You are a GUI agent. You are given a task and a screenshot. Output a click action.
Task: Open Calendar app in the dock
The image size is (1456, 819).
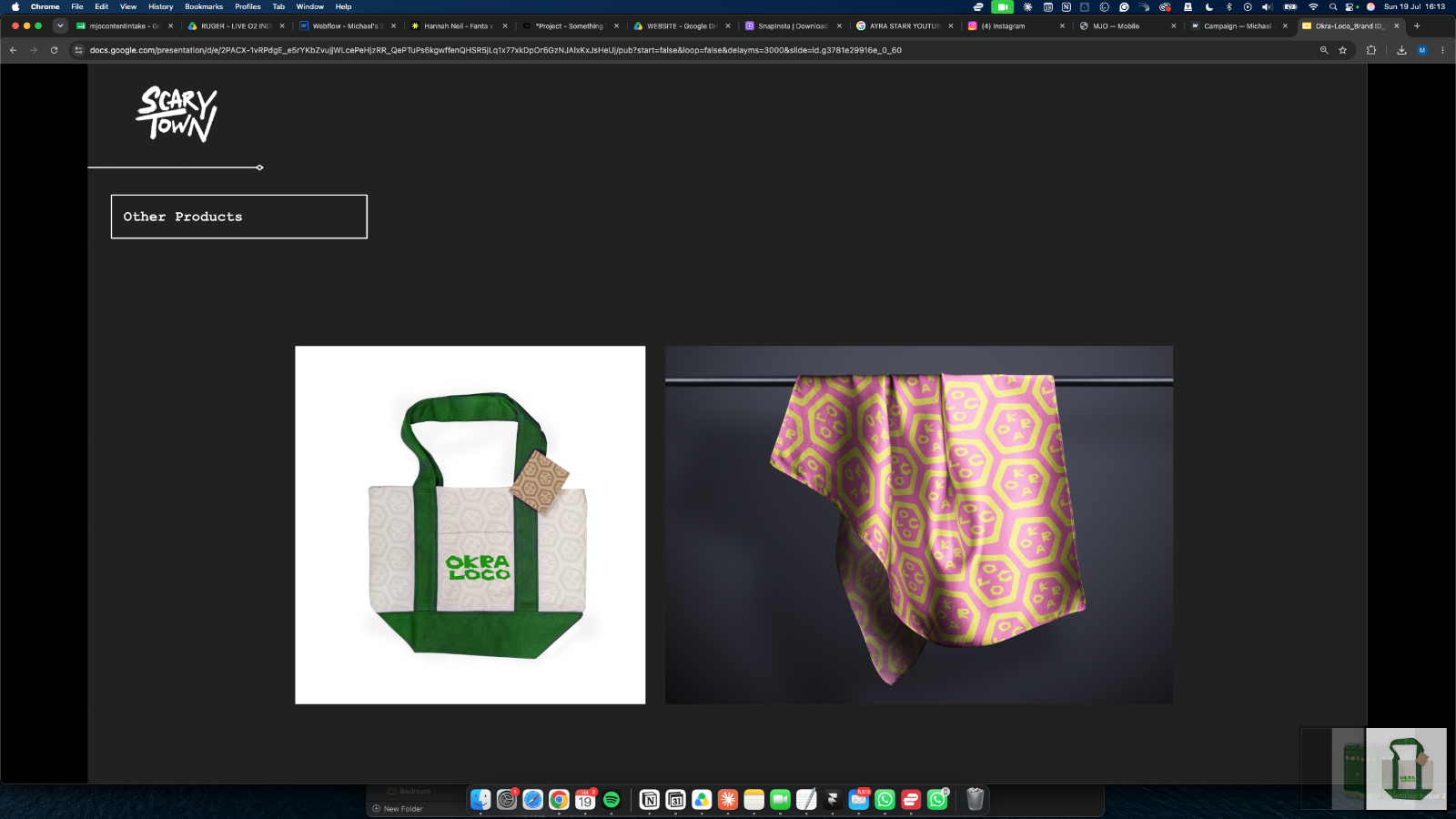pos(585,799)
